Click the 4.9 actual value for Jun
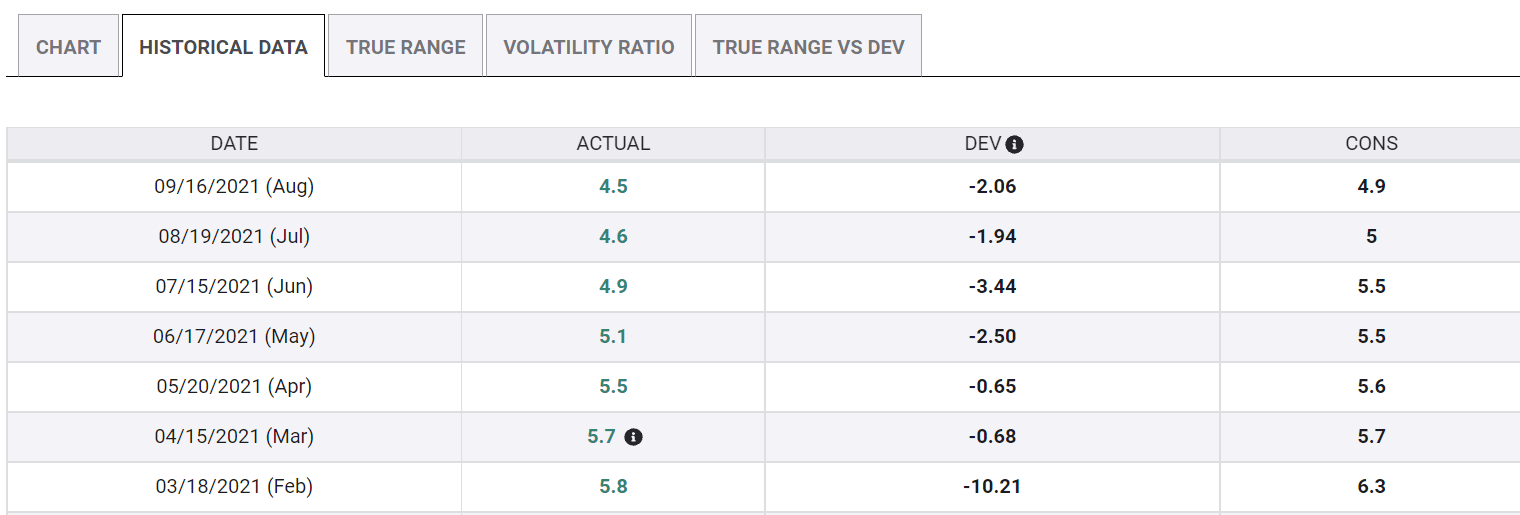Image resolution: width=1520 pixels, height=515 pixels. pyautogui.click(x=613, y=286)
